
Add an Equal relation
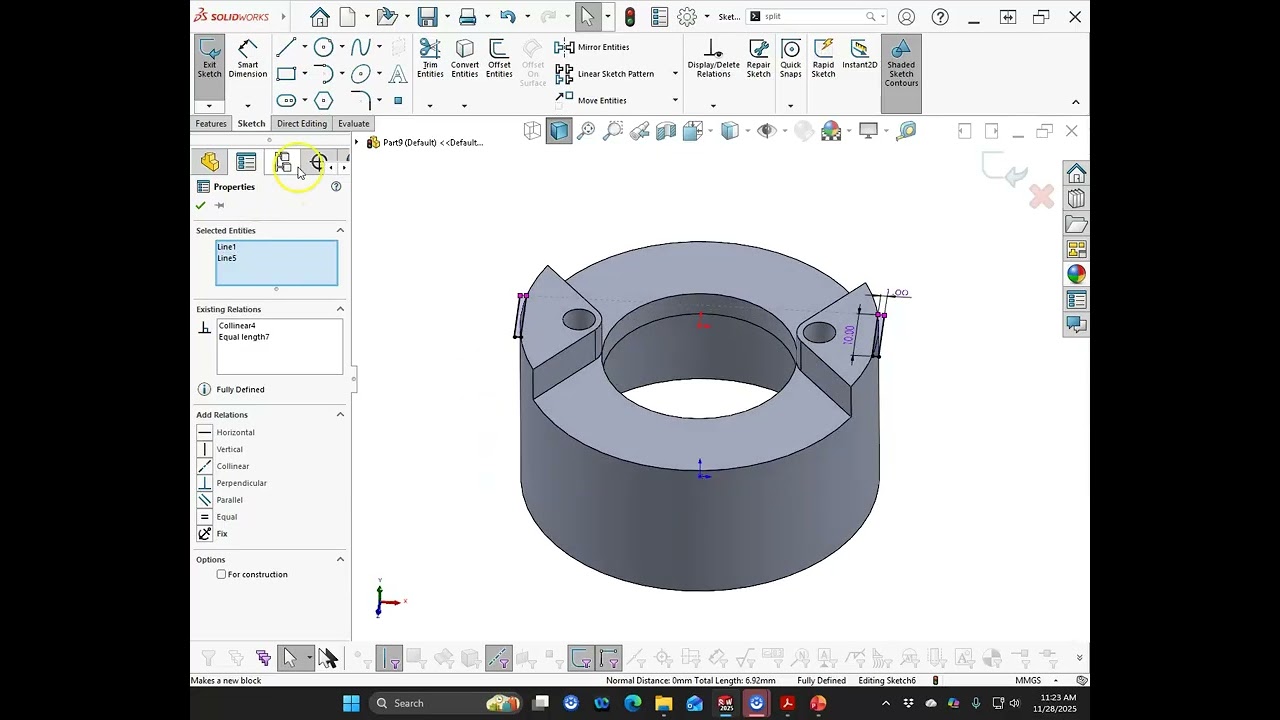coord(217,517)
